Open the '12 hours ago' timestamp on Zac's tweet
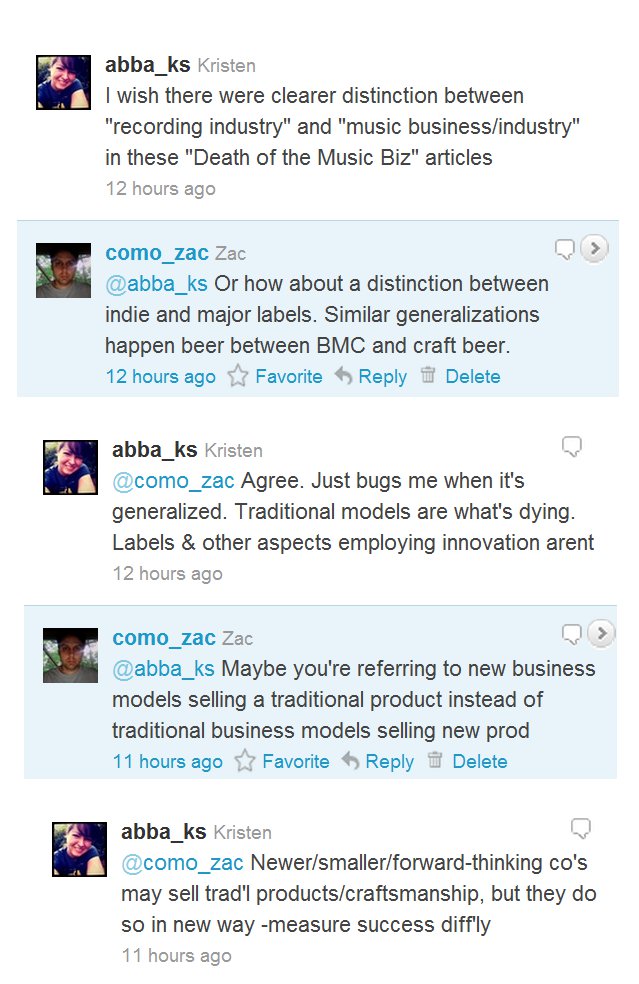This screenshot has width=639, height=984. (160, 377)
